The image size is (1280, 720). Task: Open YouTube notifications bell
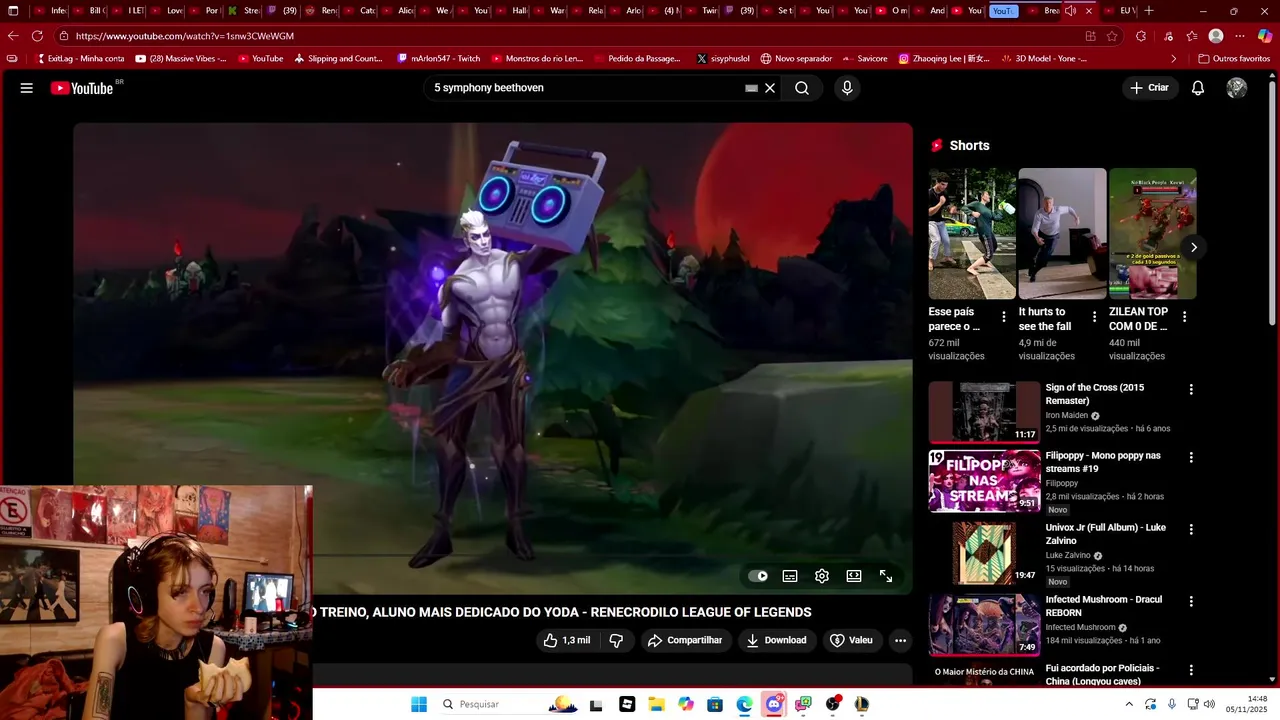tap(1198, 88)
